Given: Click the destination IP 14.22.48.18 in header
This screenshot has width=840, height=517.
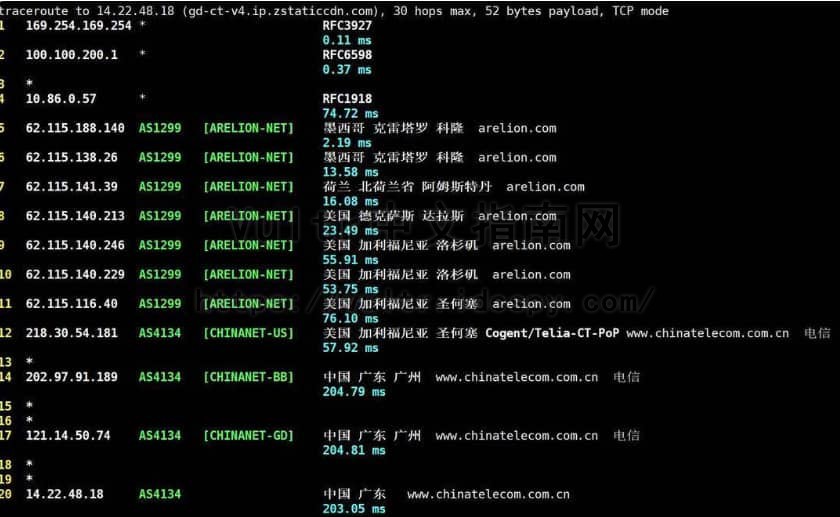Looking at the screenshot, I should tap(136, 11).
